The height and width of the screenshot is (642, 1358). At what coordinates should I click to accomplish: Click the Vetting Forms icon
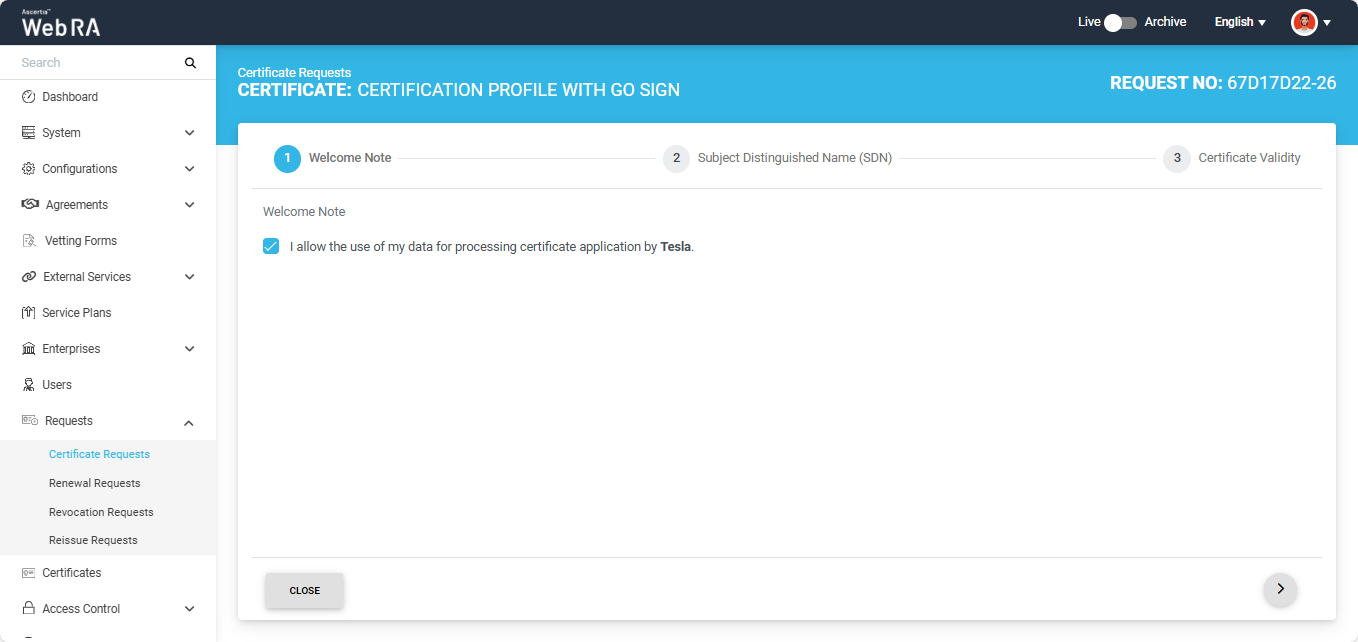29,241
